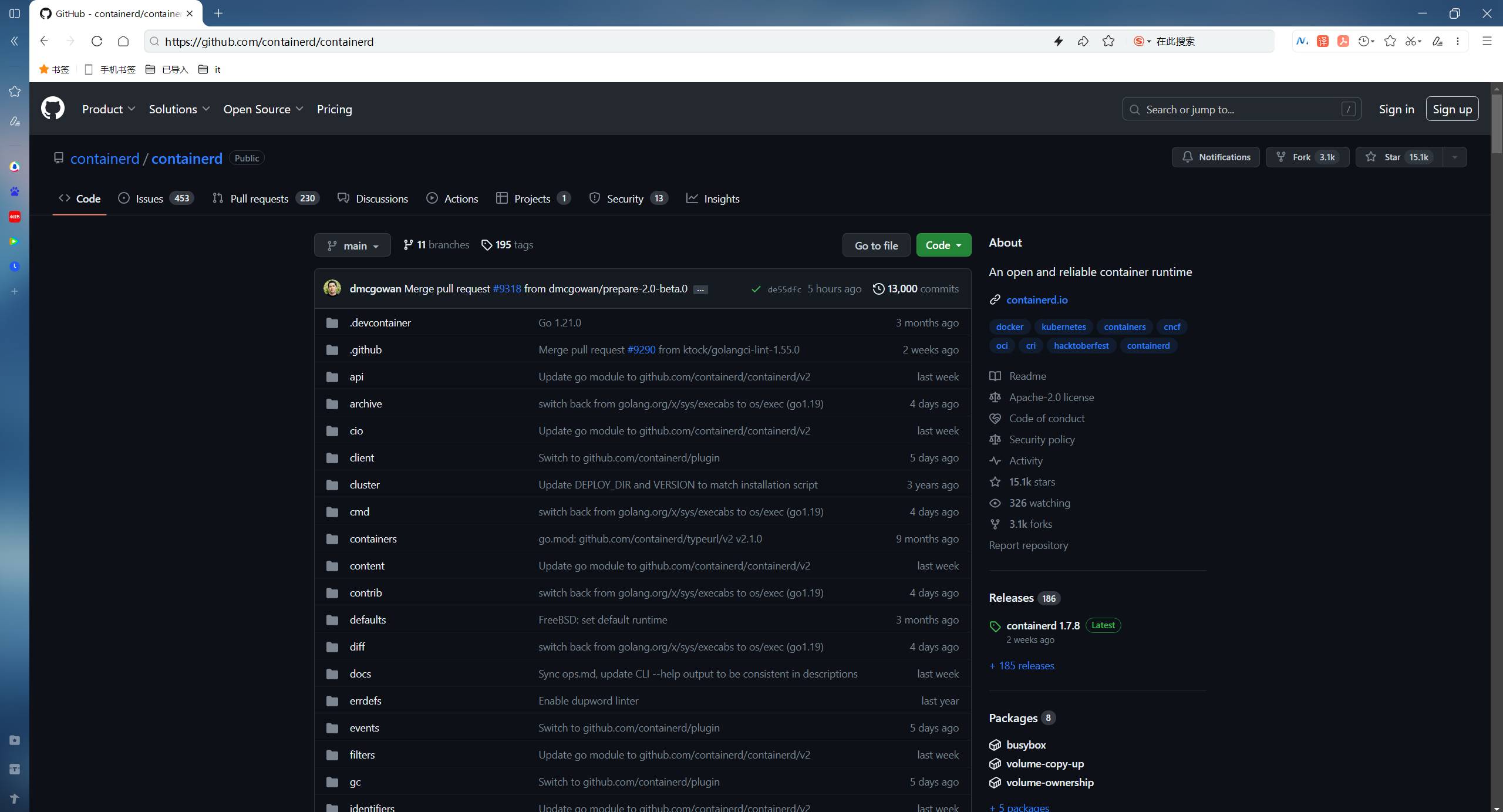Expand the commit message ellipsis button
Screen dimensions: 1503x812
click(700, 289)
